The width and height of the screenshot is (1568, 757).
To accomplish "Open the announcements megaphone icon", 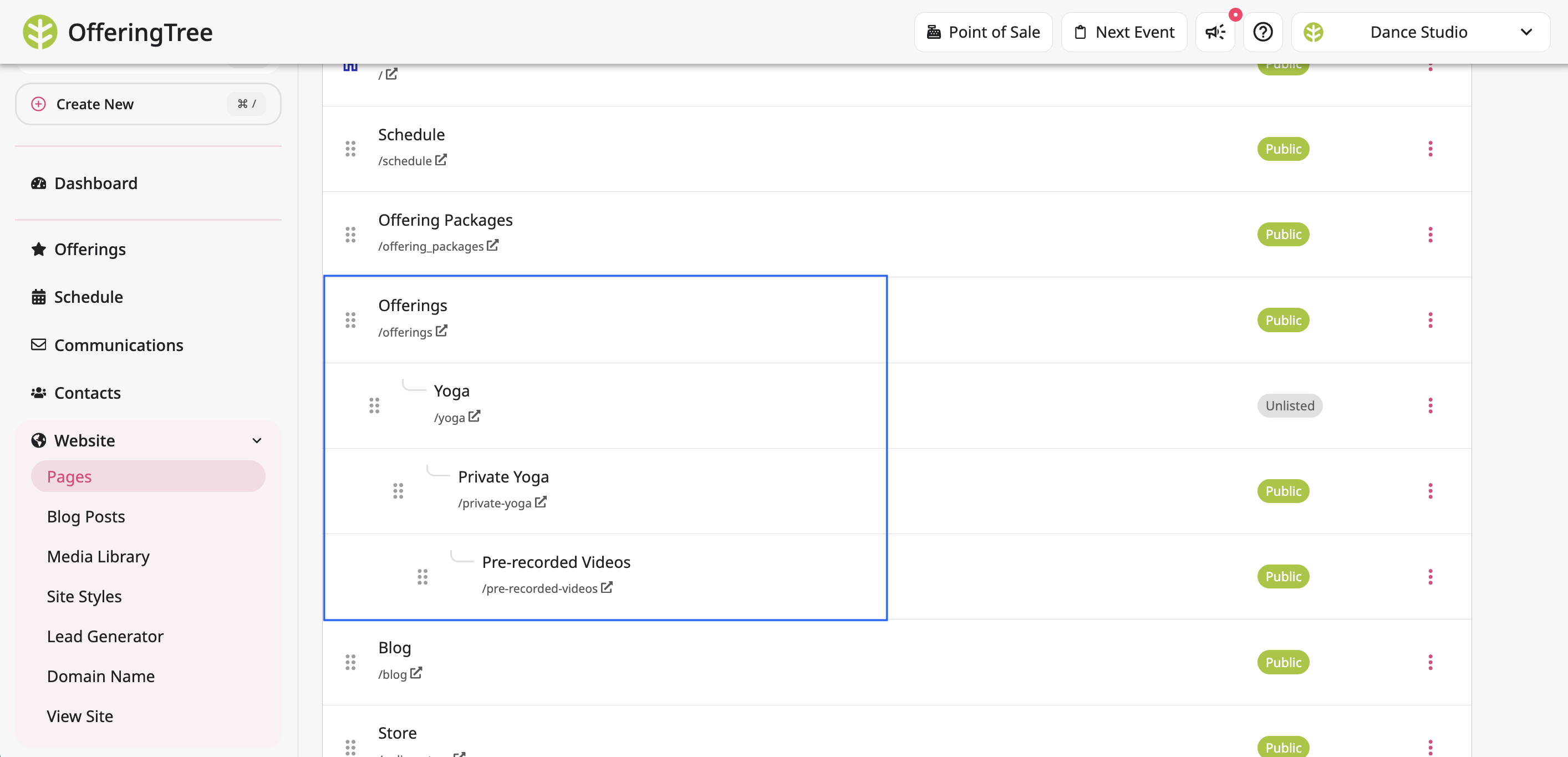I will point(1215,32).
